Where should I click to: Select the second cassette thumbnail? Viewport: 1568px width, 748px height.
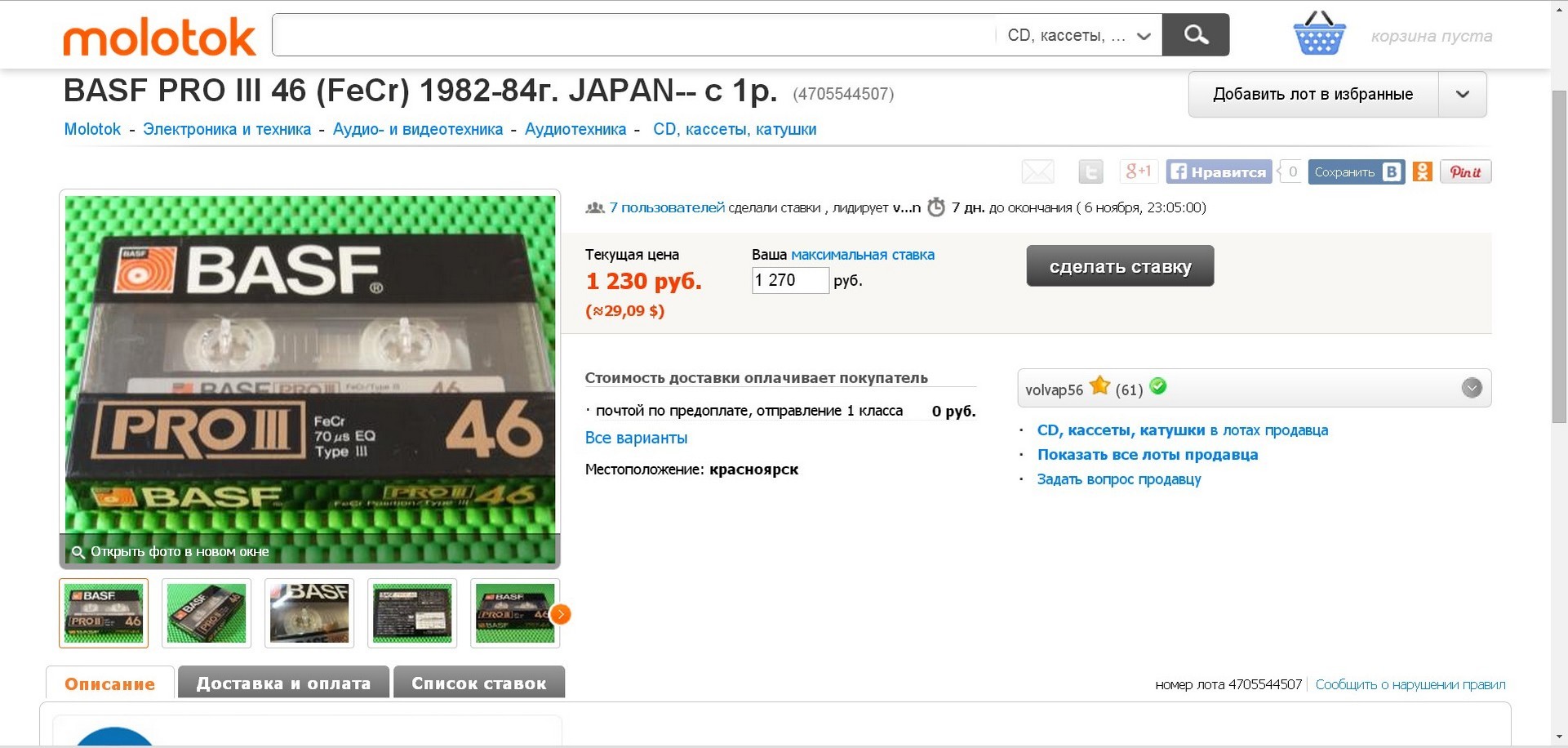(207, 613)
